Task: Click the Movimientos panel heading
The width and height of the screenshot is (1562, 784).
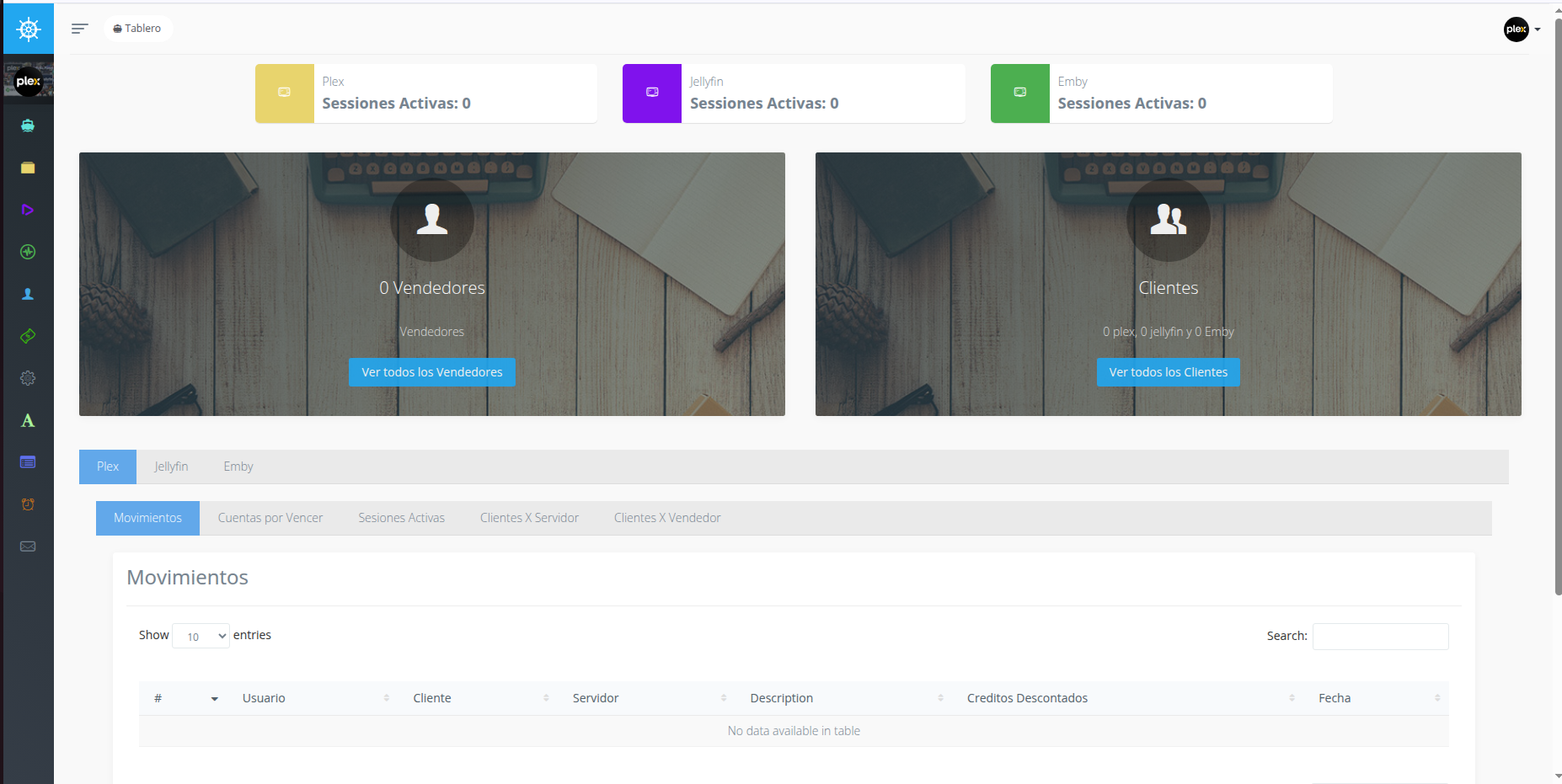Action: click(187, 578)
